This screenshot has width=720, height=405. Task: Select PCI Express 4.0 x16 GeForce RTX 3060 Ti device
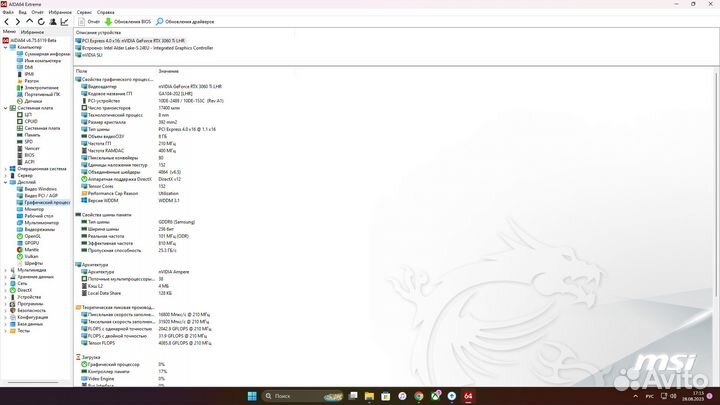(130, 41)
